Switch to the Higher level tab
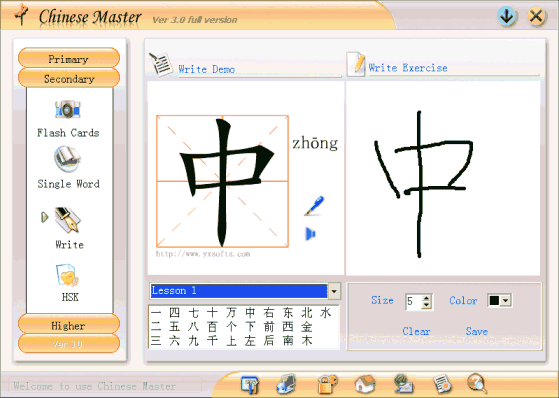This screenshot has height=398, width=559. (x=69, y=325)
